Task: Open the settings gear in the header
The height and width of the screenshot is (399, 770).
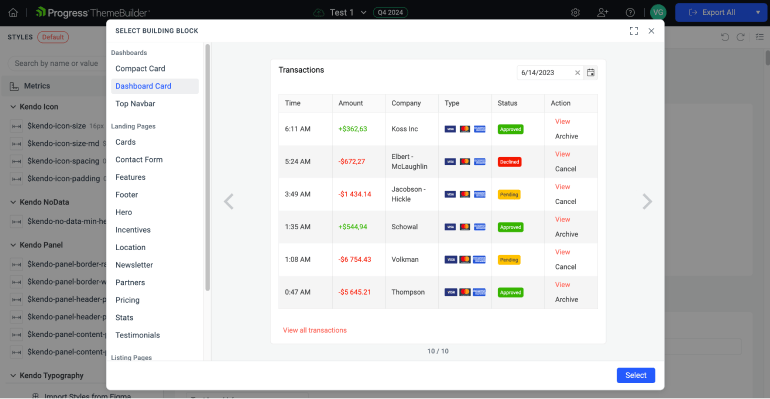Action: (x=575, y=13)
